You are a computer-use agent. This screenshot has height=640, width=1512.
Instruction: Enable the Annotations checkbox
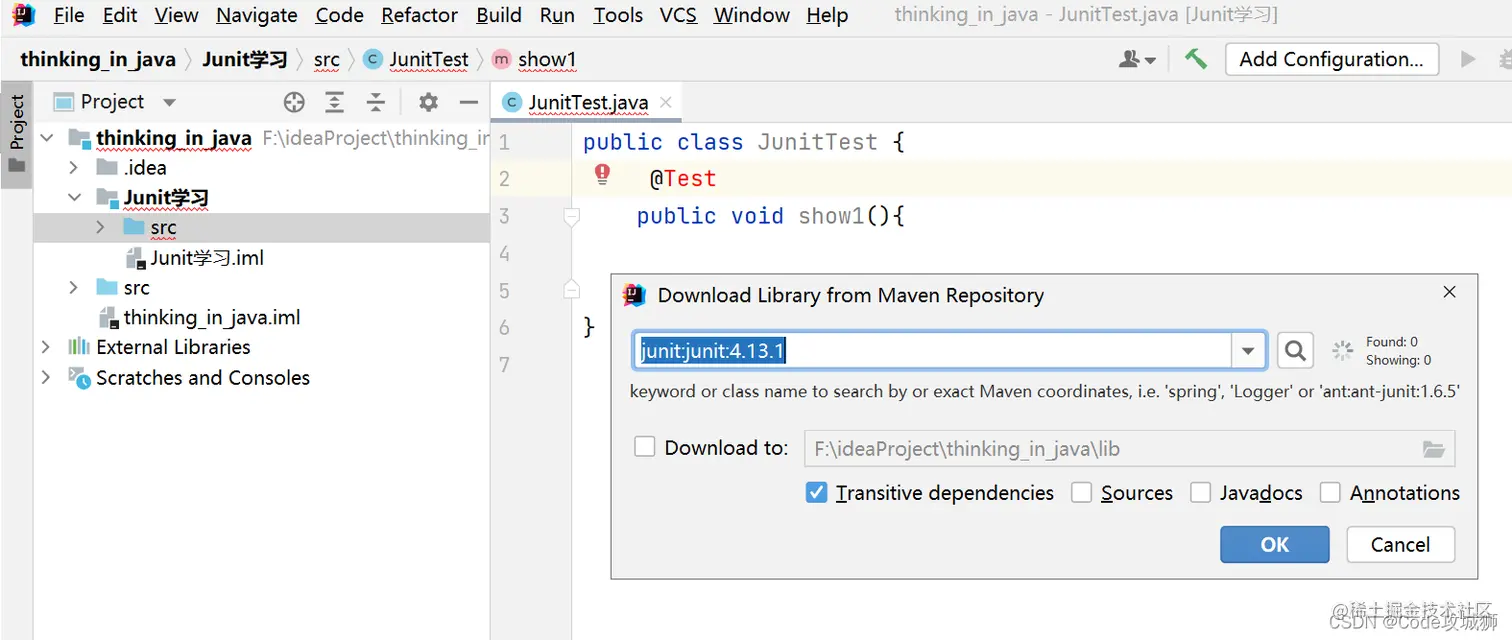(1330, 492)
